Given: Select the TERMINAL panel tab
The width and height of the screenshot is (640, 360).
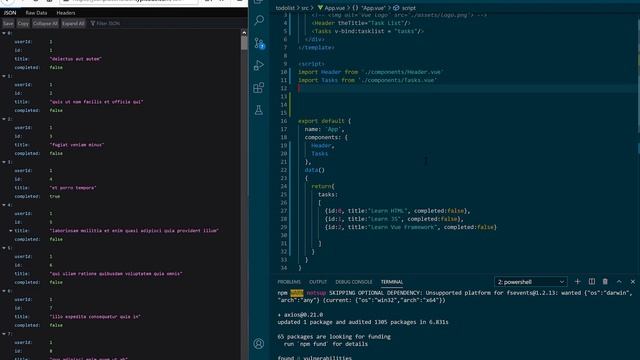Looking at the screenshot, I should (392, 282).
